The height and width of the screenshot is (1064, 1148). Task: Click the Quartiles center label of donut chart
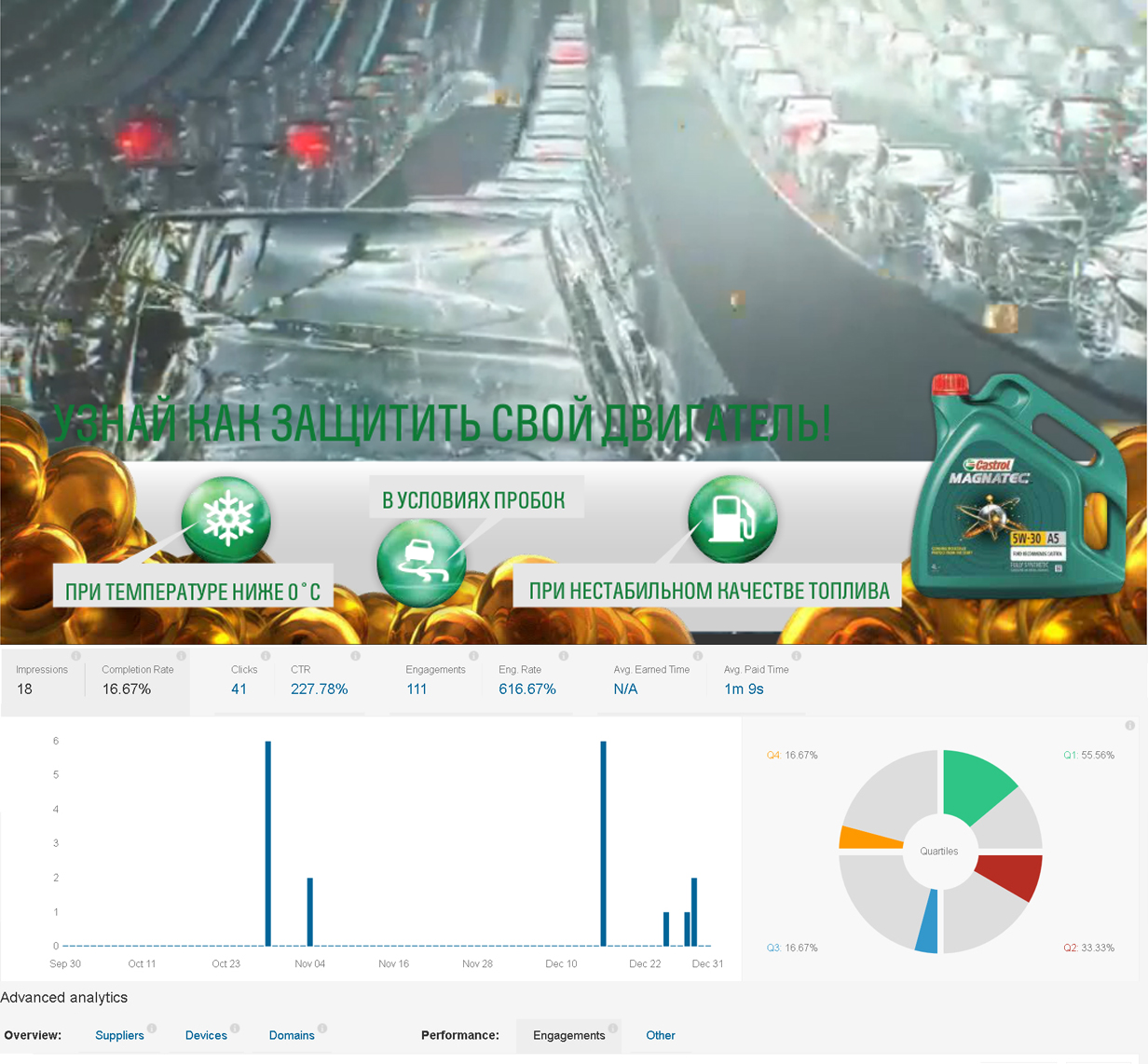(x=939, y=852)
